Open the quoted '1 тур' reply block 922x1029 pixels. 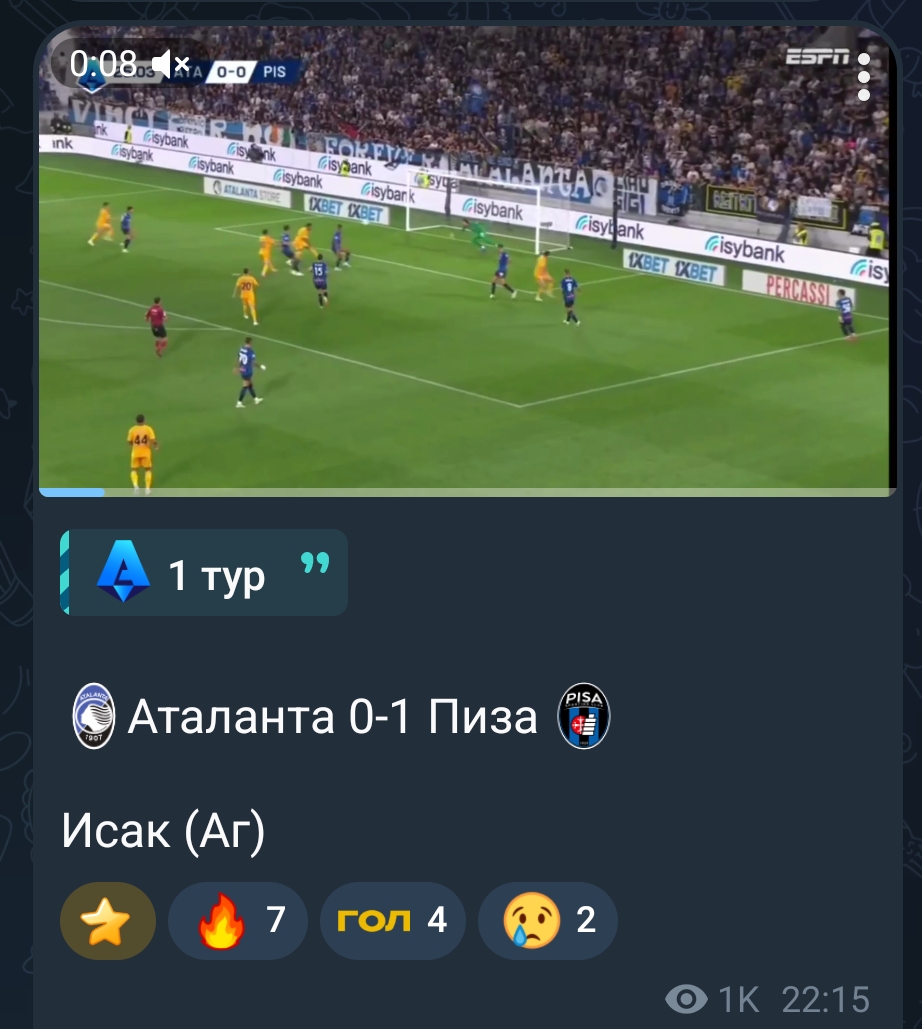click(x=204, y=573)
